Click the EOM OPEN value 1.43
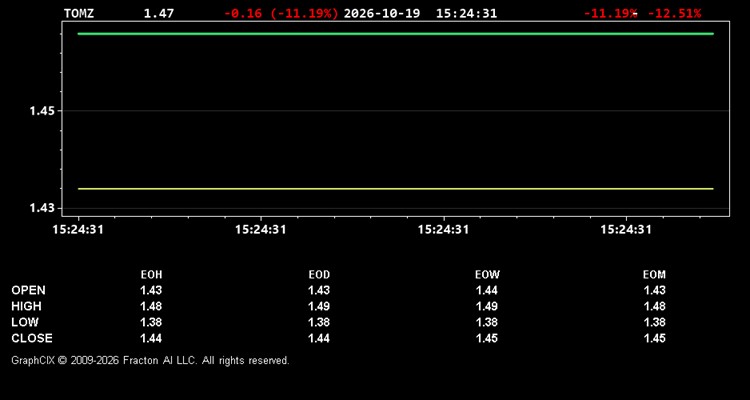Image resolution: width=750 pixels, height=400 pixels. (654, 290)
